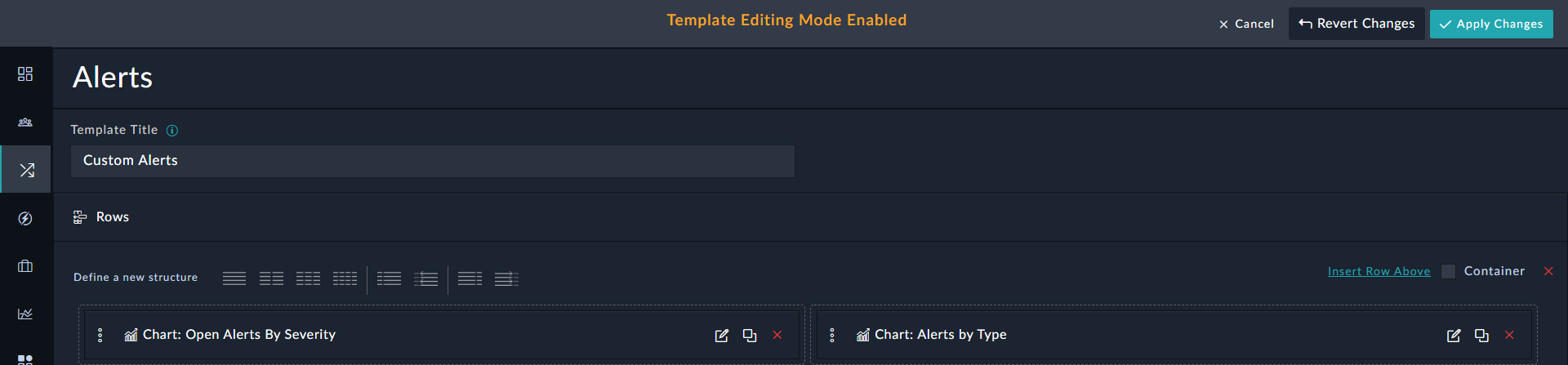Viewport: 1568px width, 365px height.
Task: Duplicate the Open Alerts By Severity chart
Action: [x=749, y=336]
